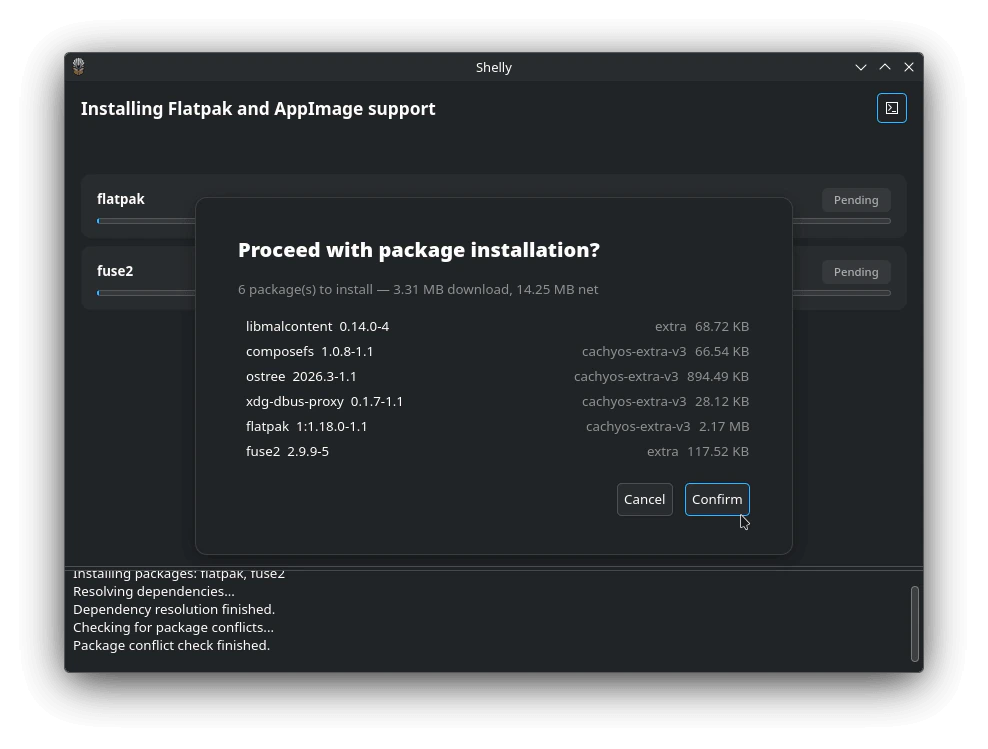Click the 'Resolving dependencies...' log line

pyautogui.click(x=154, y=592)
